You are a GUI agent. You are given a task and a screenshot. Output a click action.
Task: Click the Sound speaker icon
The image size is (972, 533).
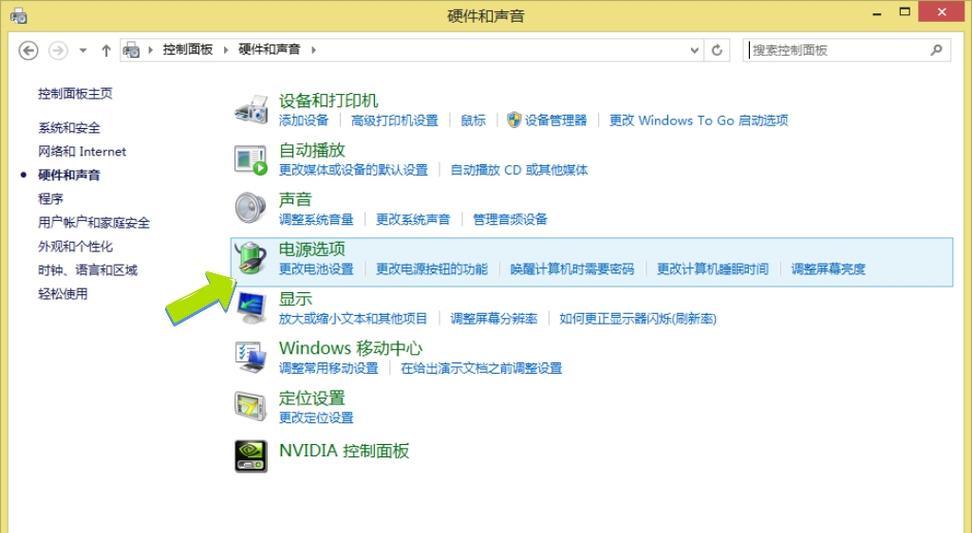[x=251, y=208]
